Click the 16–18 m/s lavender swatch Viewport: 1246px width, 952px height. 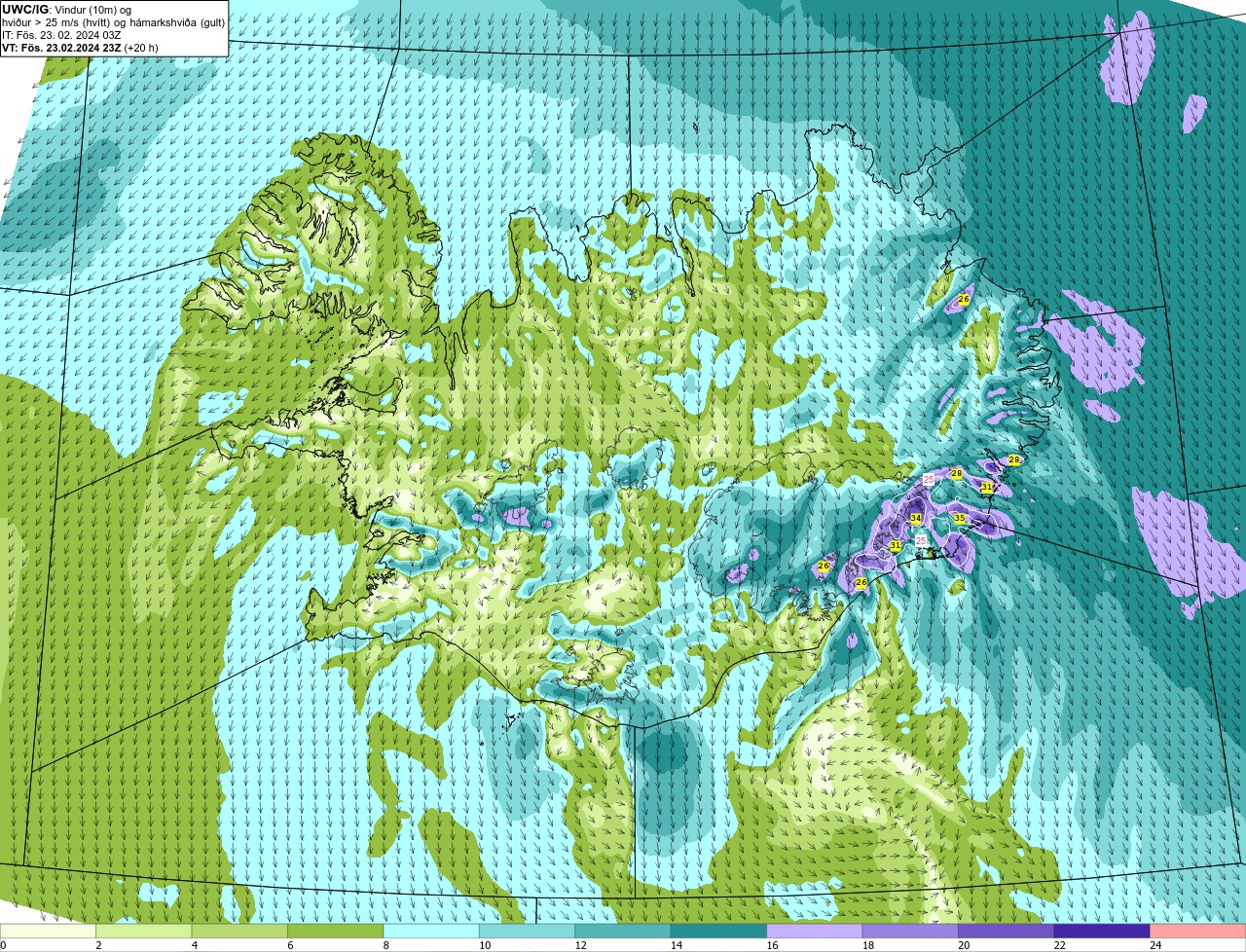point(815,932)
